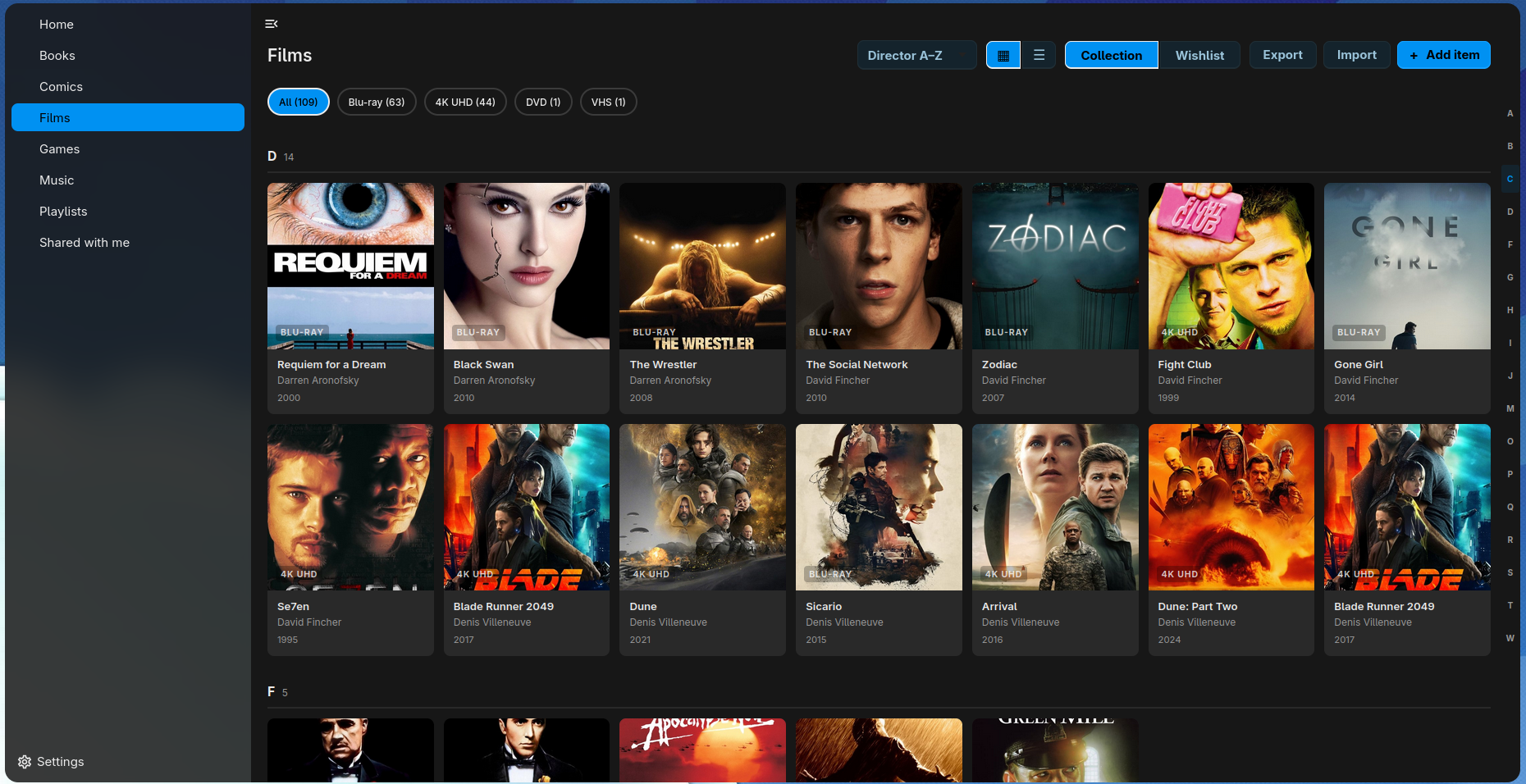The height and width of the screenshot is (784, 1526).
Task: Open Shared with me in sidebar
Action: (128, 243)
